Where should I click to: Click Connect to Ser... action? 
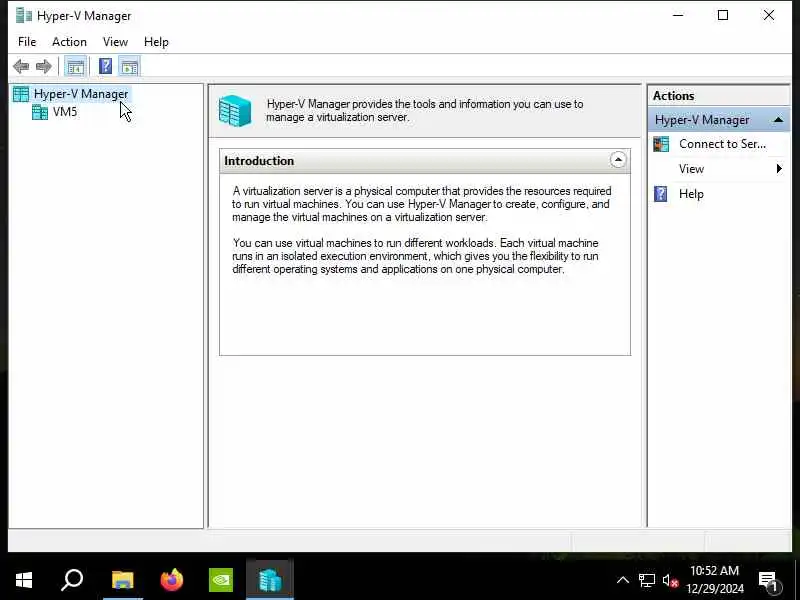(x=722, y=144)
